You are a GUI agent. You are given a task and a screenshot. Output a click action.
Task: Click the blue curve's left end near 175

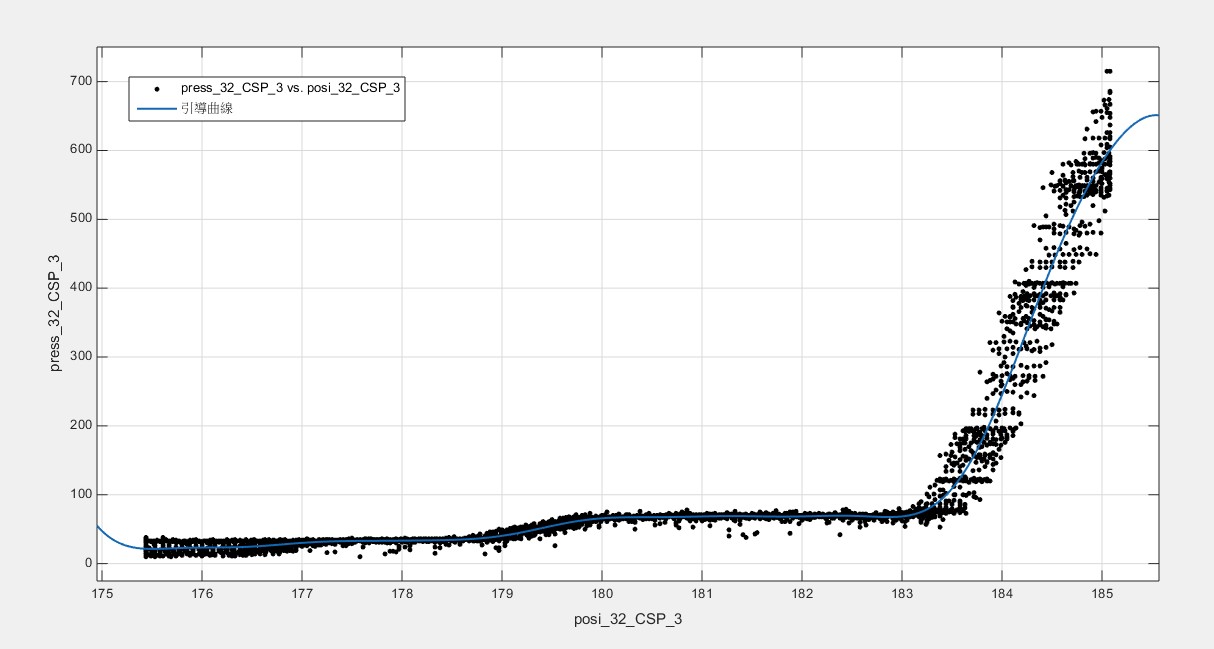click(98, 526)
